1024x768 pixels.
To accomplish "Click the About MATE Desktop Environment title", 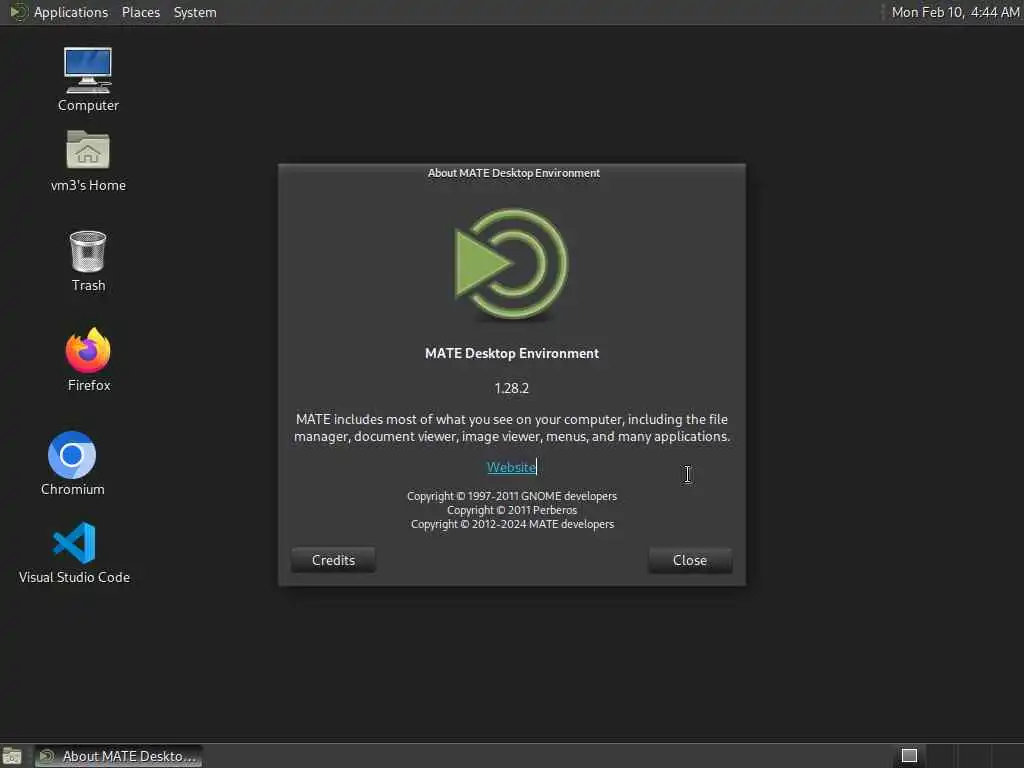I will pyautogui.click(x=513, y=173).
